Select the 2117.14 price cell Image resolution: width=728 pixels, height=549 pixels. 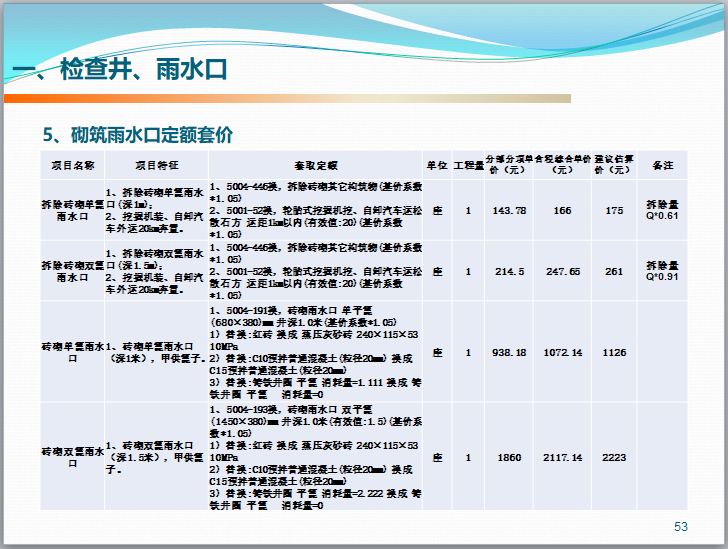pyautogui.click(x=563, y=457)
